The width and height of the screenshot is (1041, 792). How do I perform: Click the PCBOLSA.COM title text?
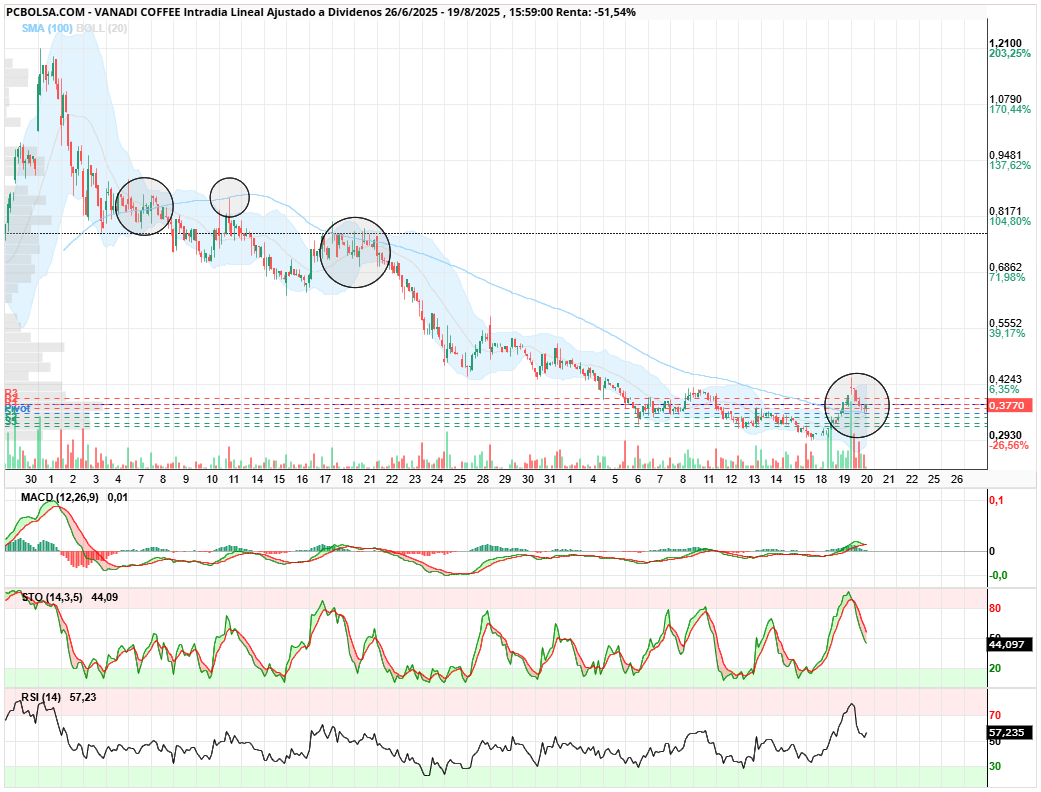point(43,12)
